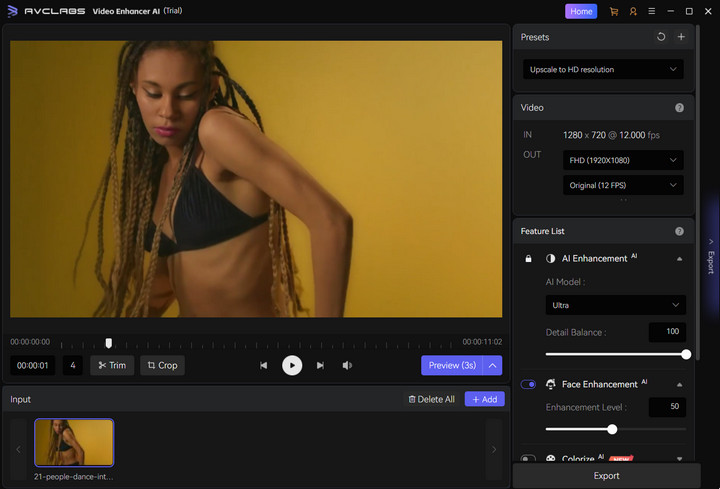Open the hamburger menu icon
This screenshot has height=489, width=720.
652,11
